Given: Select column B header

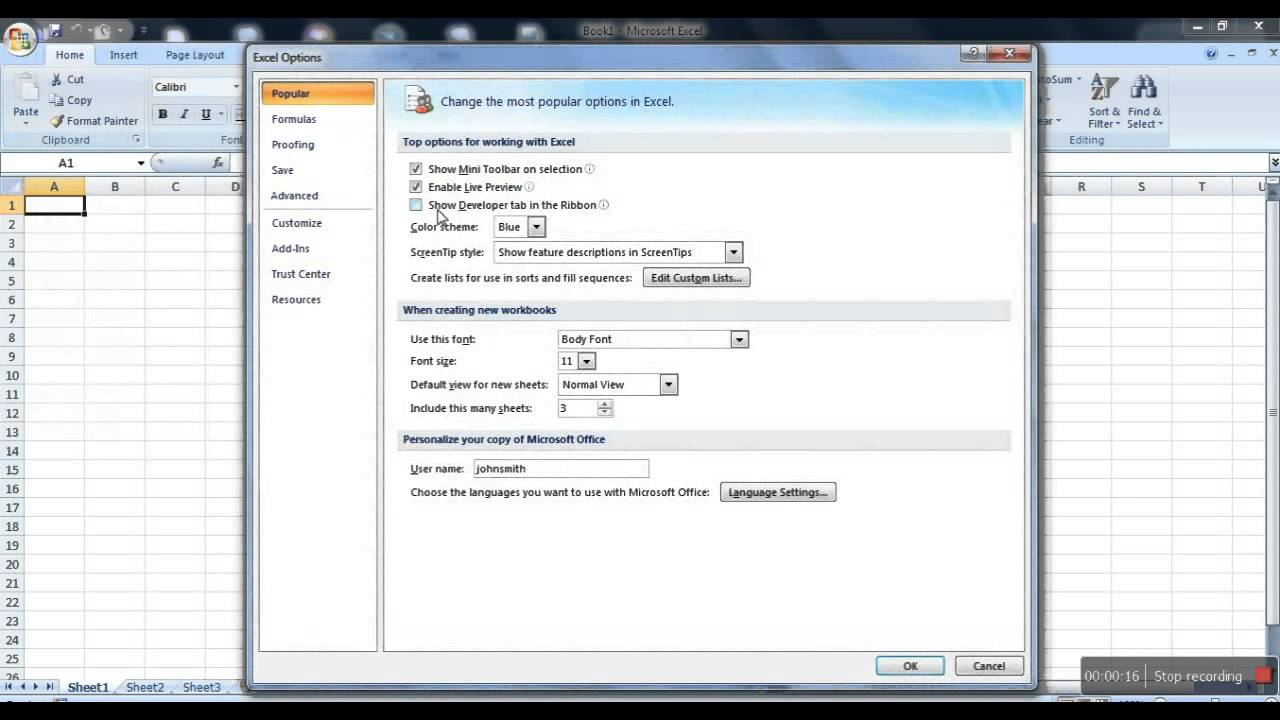Looking at the screenshot, I should [115, 187].
